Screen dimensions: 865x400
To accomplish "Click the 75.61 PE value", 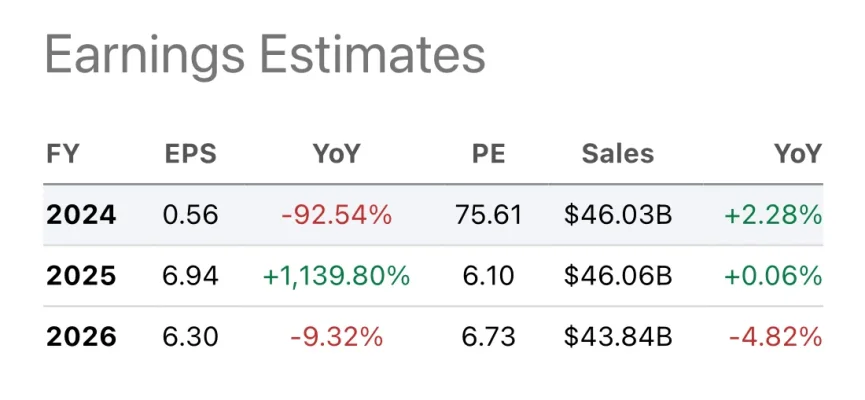I will click(x=489, y=215).
